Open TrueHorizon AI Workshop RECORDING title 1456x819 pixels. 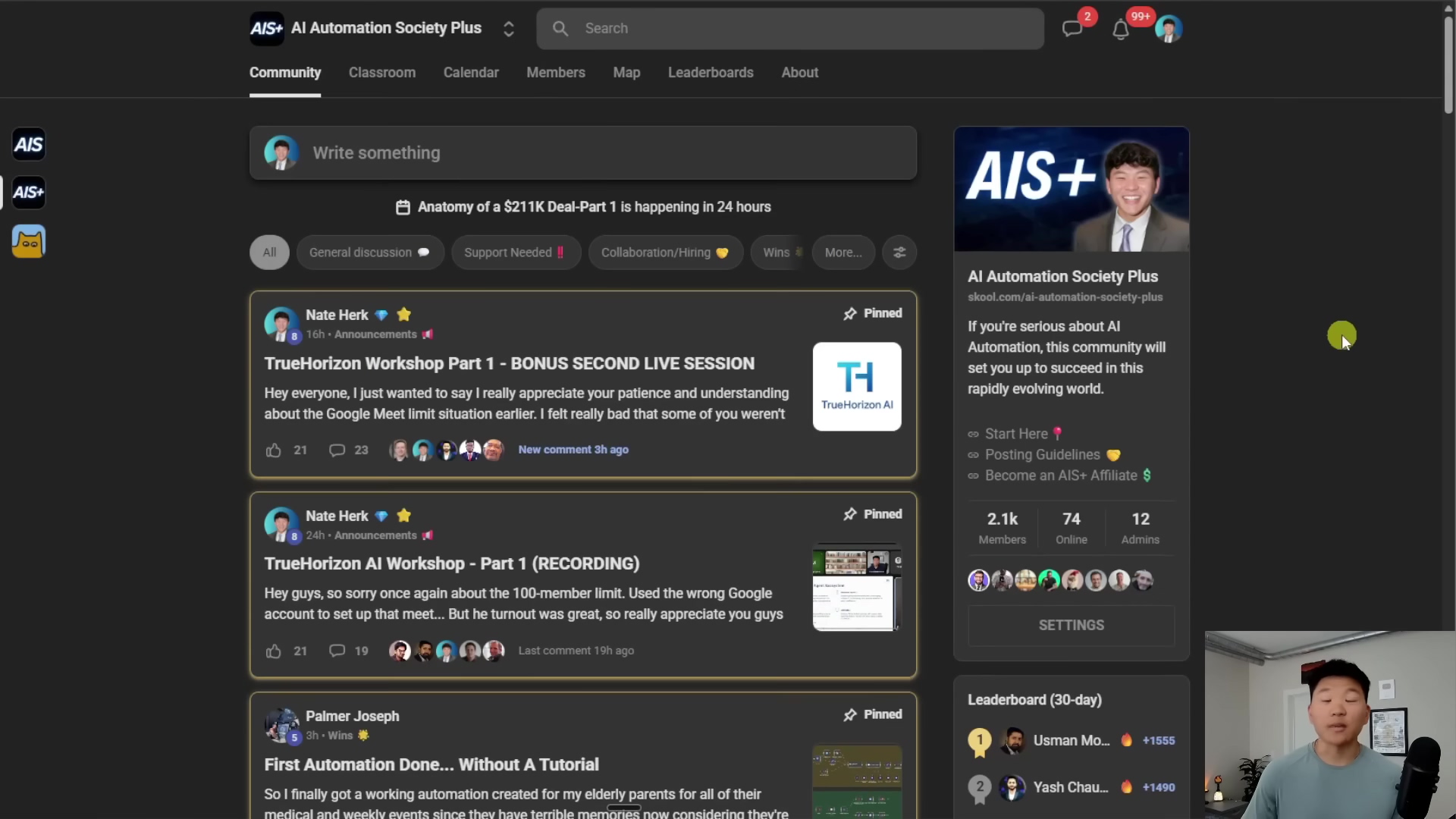452,564
